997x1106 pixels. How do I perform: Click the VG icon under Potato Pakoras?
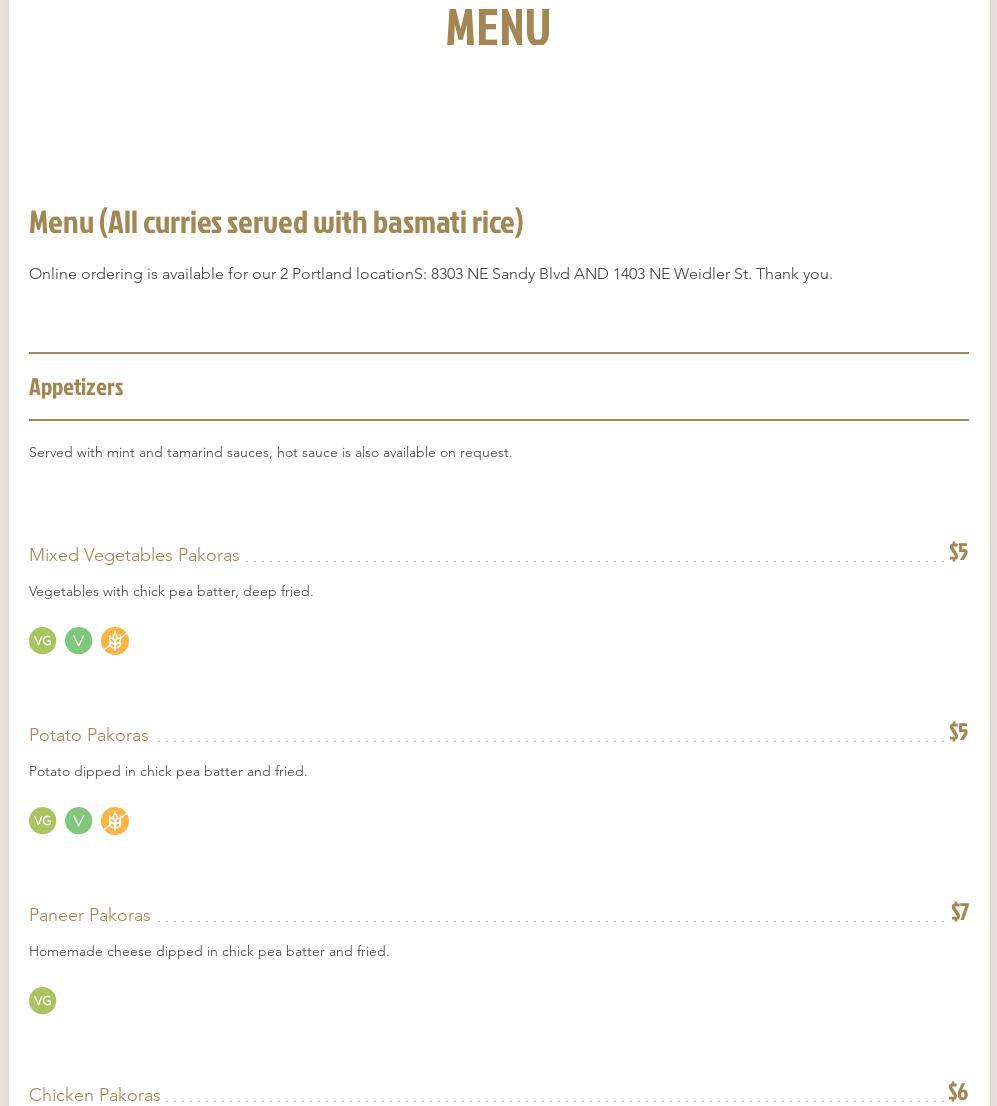click(43, 821)
